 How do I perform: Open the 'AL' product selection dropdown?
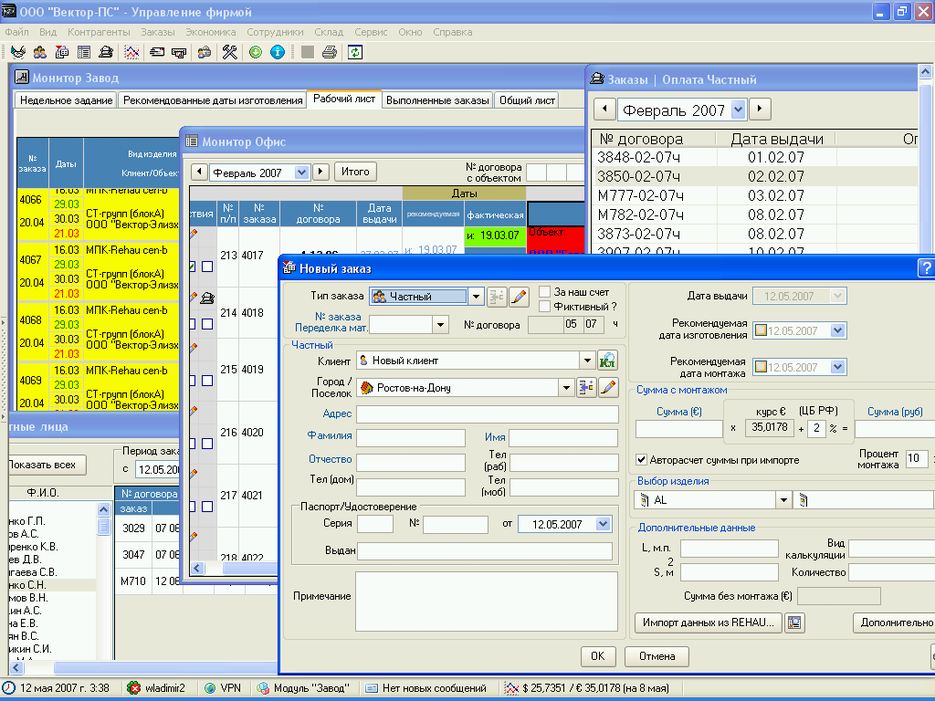pyautogui.click(x=783, y=500)
